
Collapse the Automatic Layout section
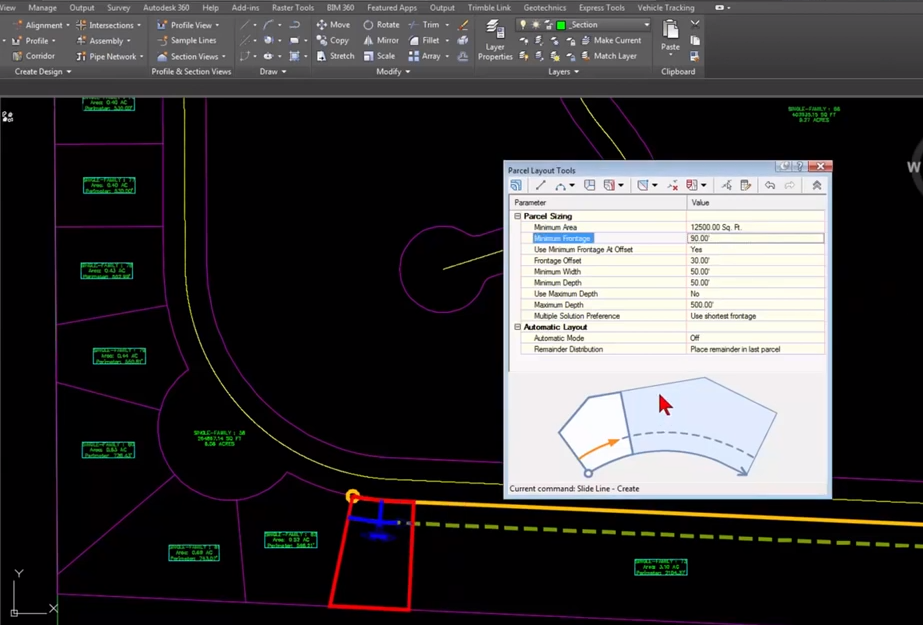coord(517,327)
